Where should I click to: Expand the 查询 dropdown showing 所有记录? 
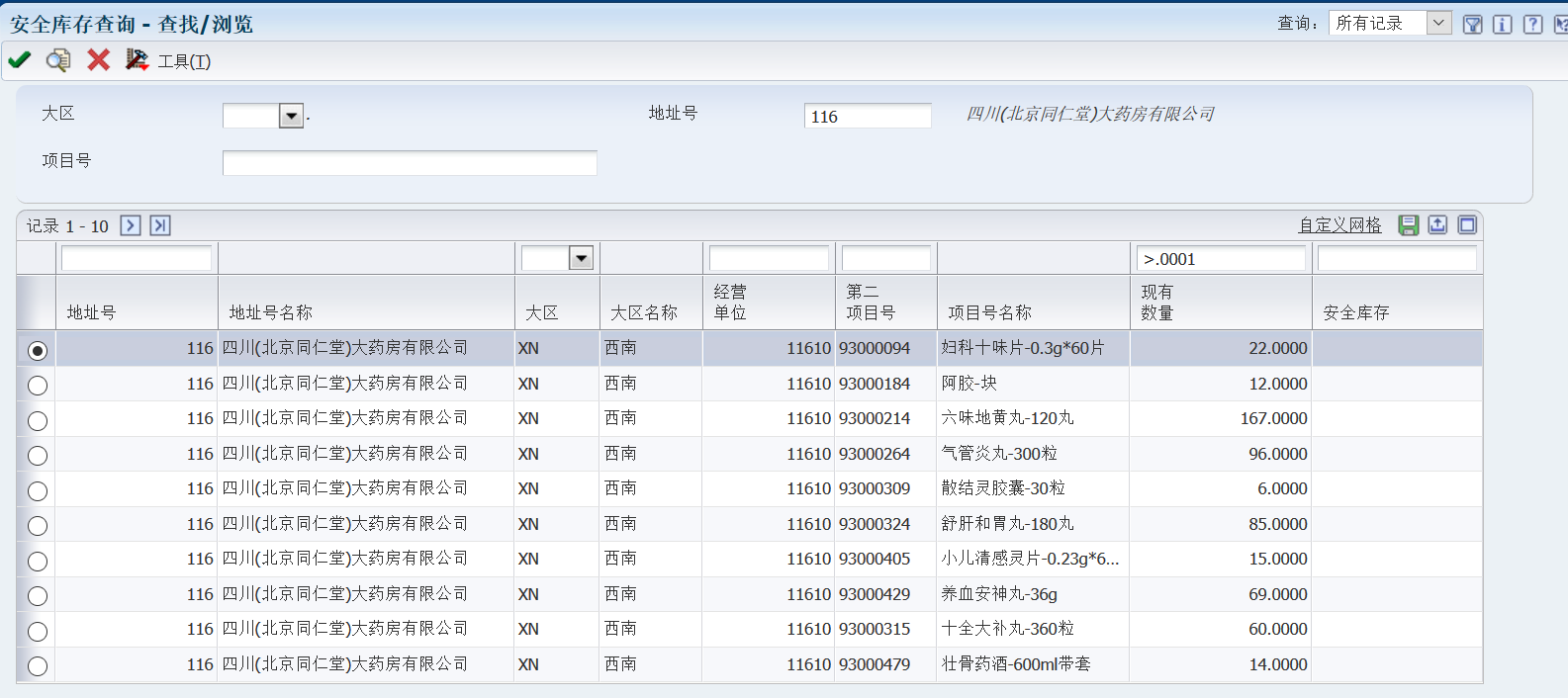1438,23
